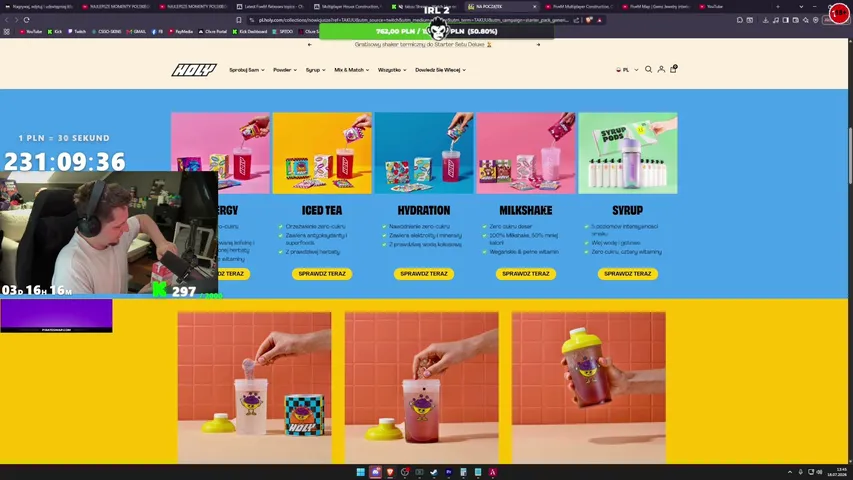This screenshot has height=480, width=853.
Task: Open the GMAIL bookmark
Action: pos(136,32)
